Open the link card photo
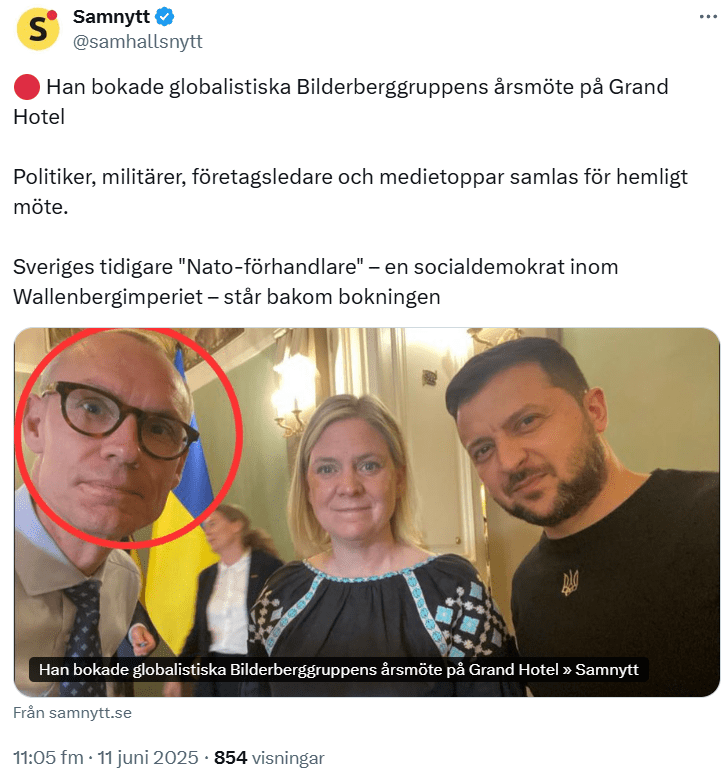Viewport: 728px width, 775px height. (367, 512)
